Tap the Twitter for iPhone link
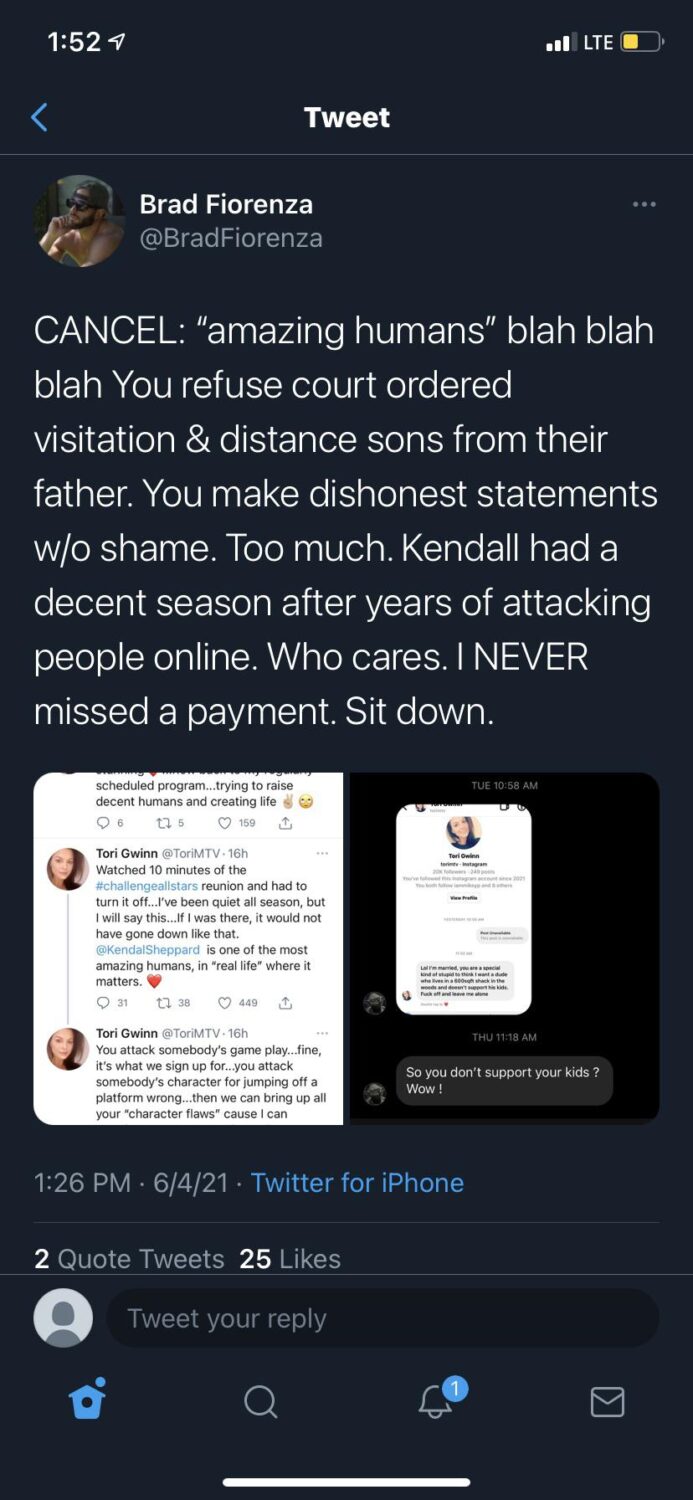 (357, 1183)
